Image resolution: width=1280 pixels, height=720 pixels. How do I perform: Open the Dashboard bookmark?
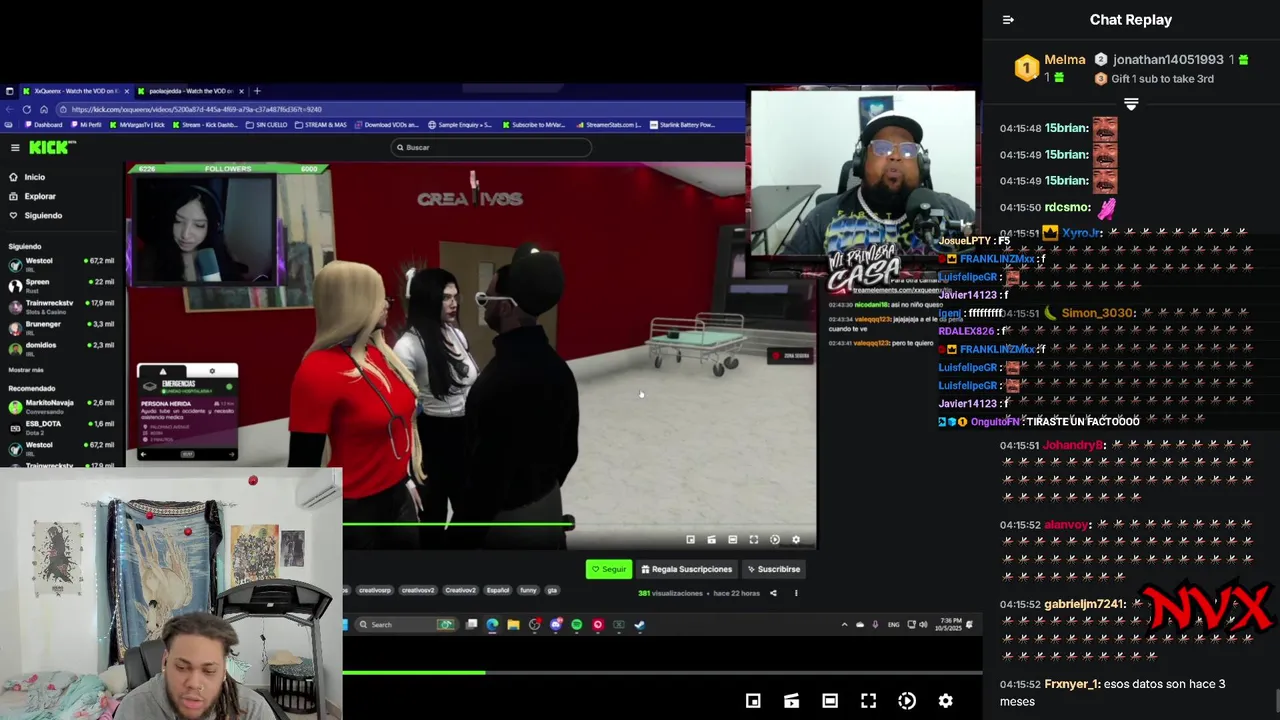point(43,125)
